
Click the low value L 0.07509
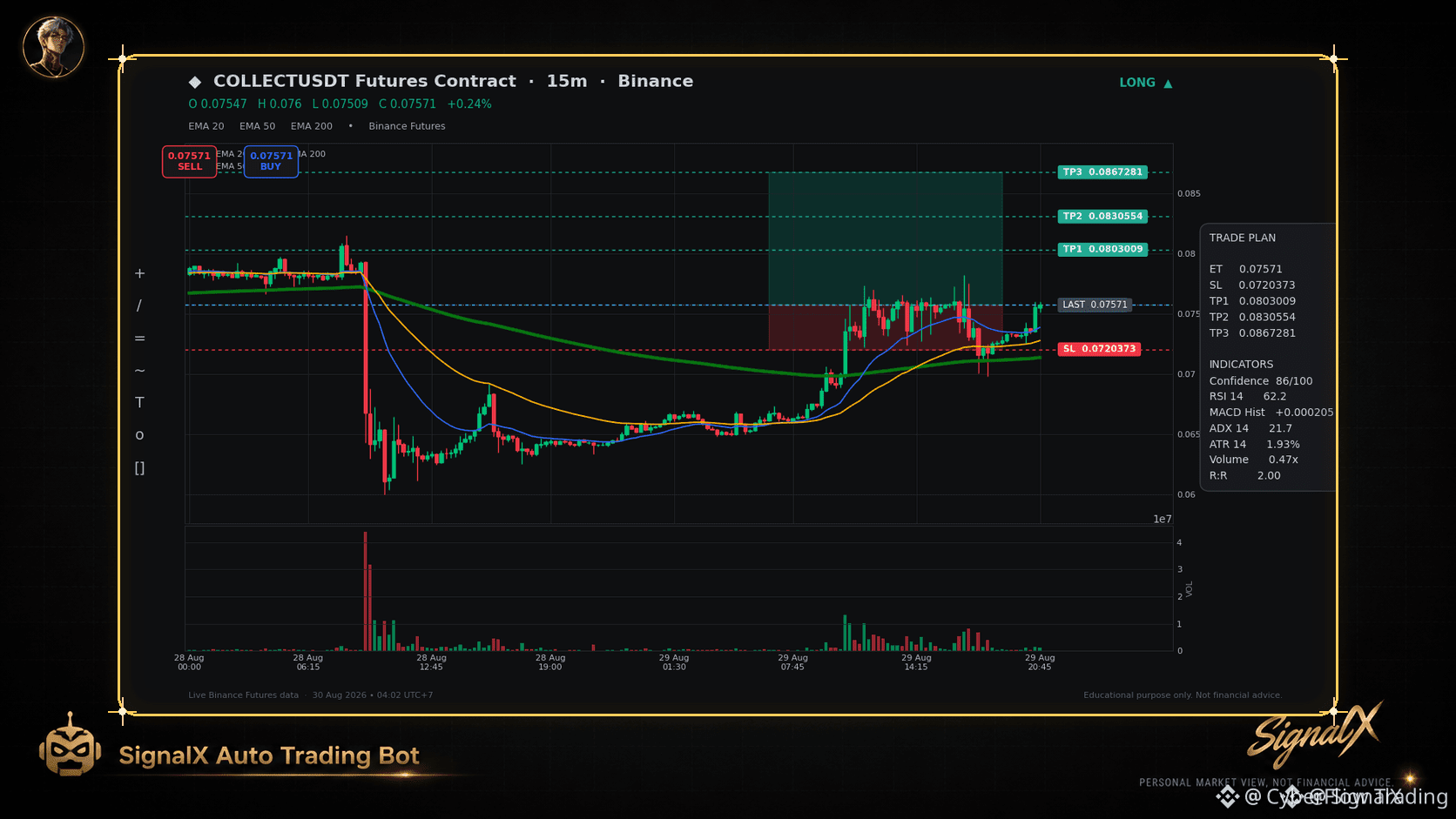tap(340, 104)
